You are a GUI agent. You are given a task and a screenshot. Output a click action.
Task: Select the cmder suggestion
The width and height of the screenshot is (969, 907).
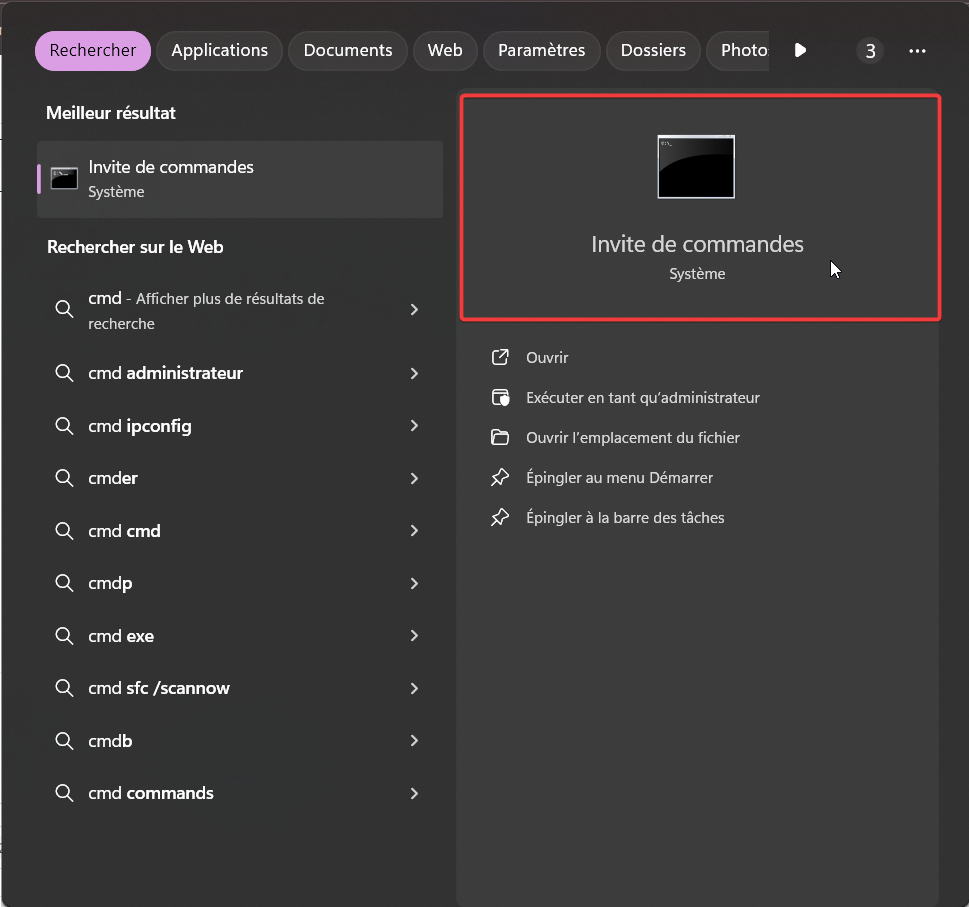(x=240, y=478)
